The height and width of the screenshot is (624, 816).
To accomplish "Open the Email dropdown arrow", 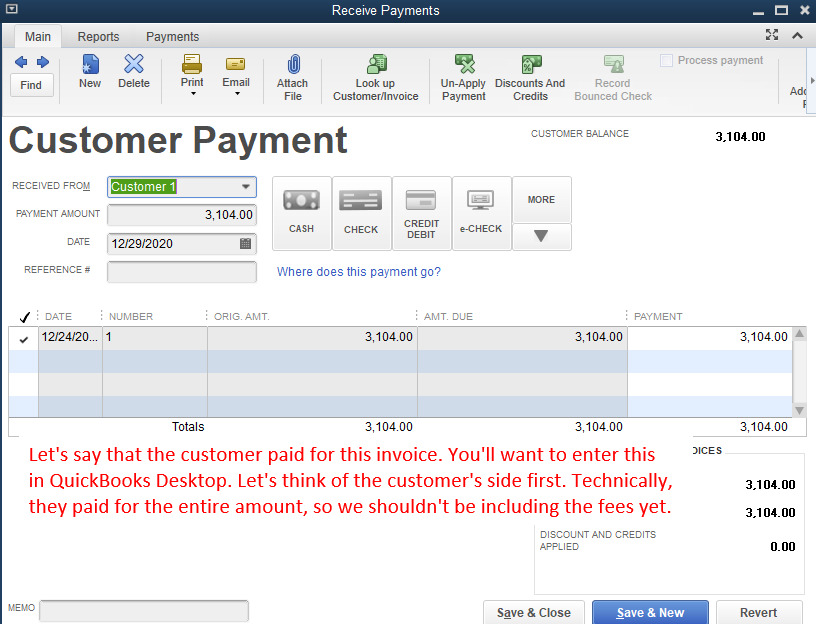I will coord(237,94).
